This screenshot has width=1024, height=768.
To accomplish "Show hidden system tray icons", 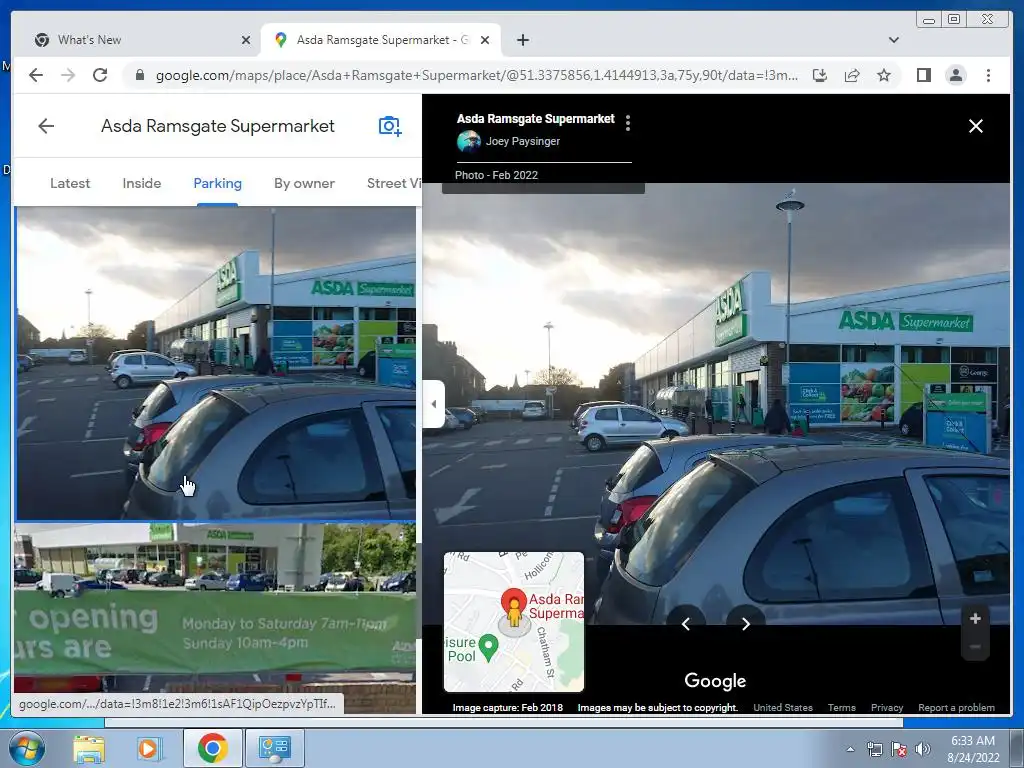I will 850,749.
